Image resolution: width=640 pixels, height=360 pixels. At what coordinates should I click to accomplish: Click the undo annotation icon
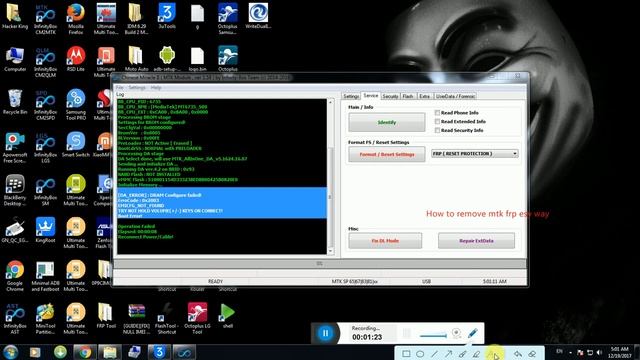pos(518,354)
